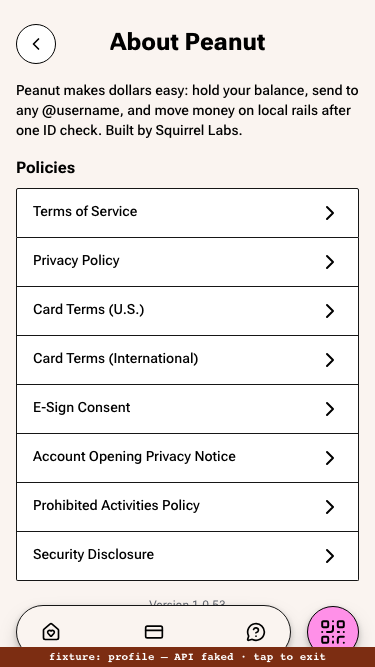Tap the back arrow button

click(36, 44)
